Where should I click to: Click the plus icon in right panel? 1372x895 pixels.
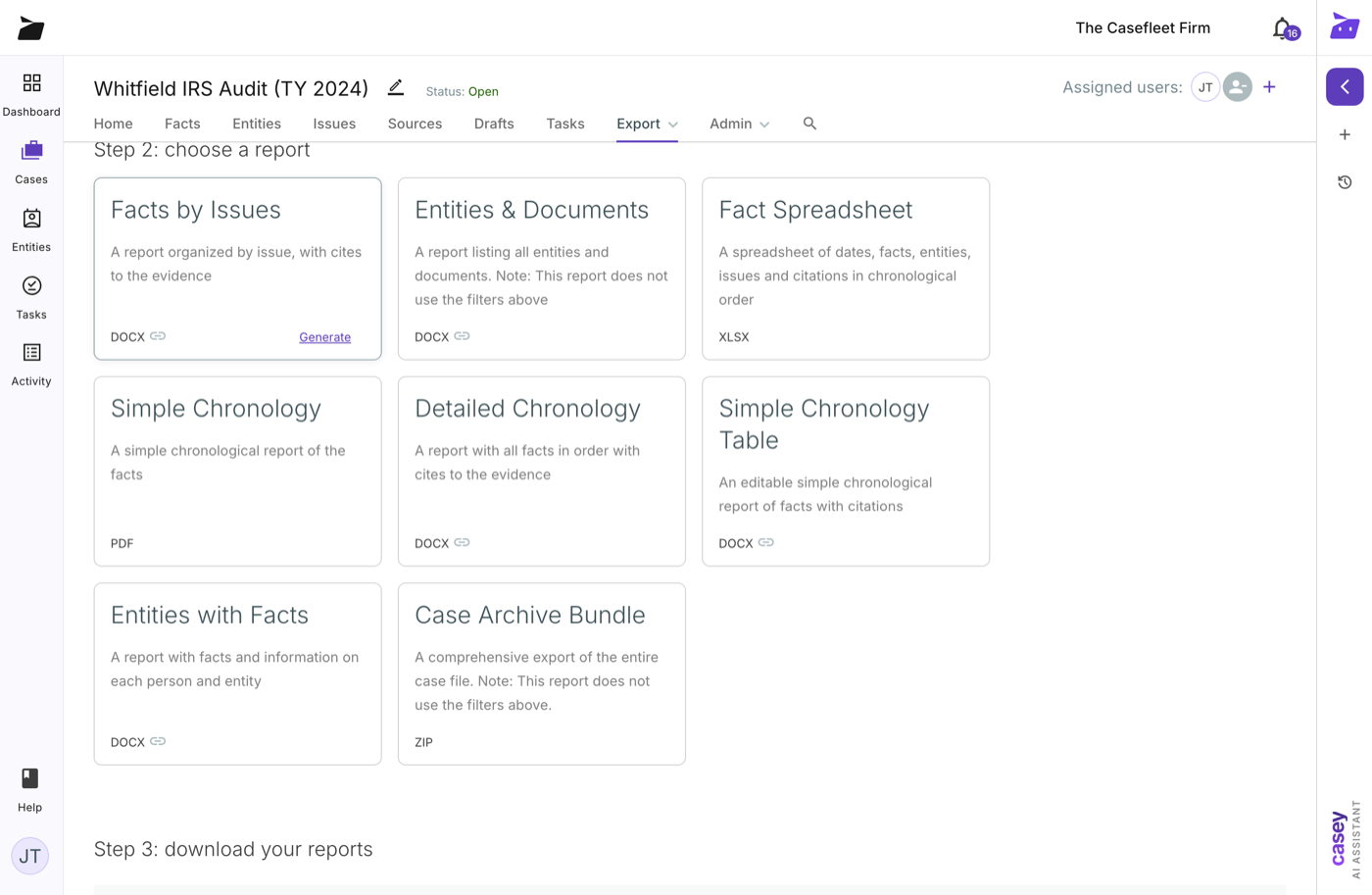point(1345,134)
